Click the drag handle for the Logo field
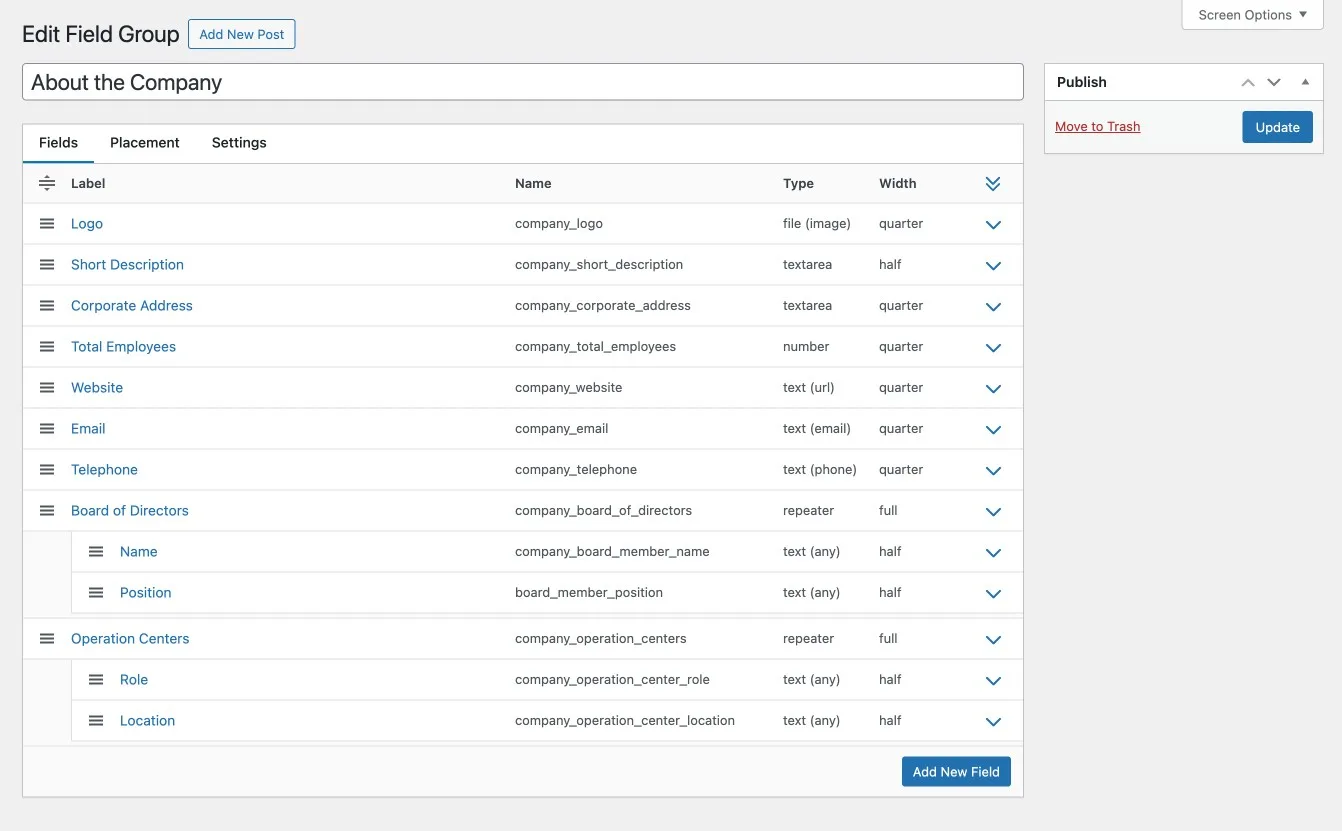The width and height of the screenshot is (1342, 831). click(x=47, y=224)
